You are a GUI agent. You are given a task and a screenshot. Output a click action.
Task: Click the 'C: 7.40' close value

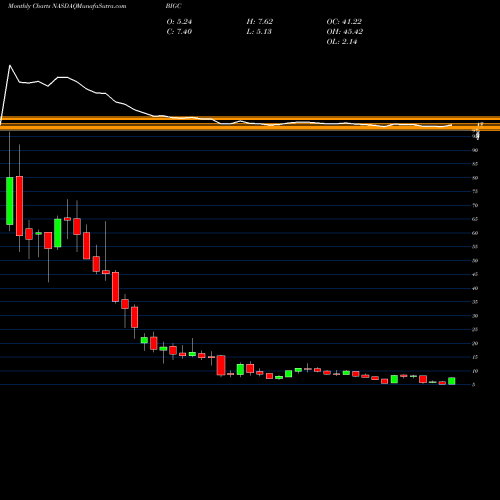179,32
